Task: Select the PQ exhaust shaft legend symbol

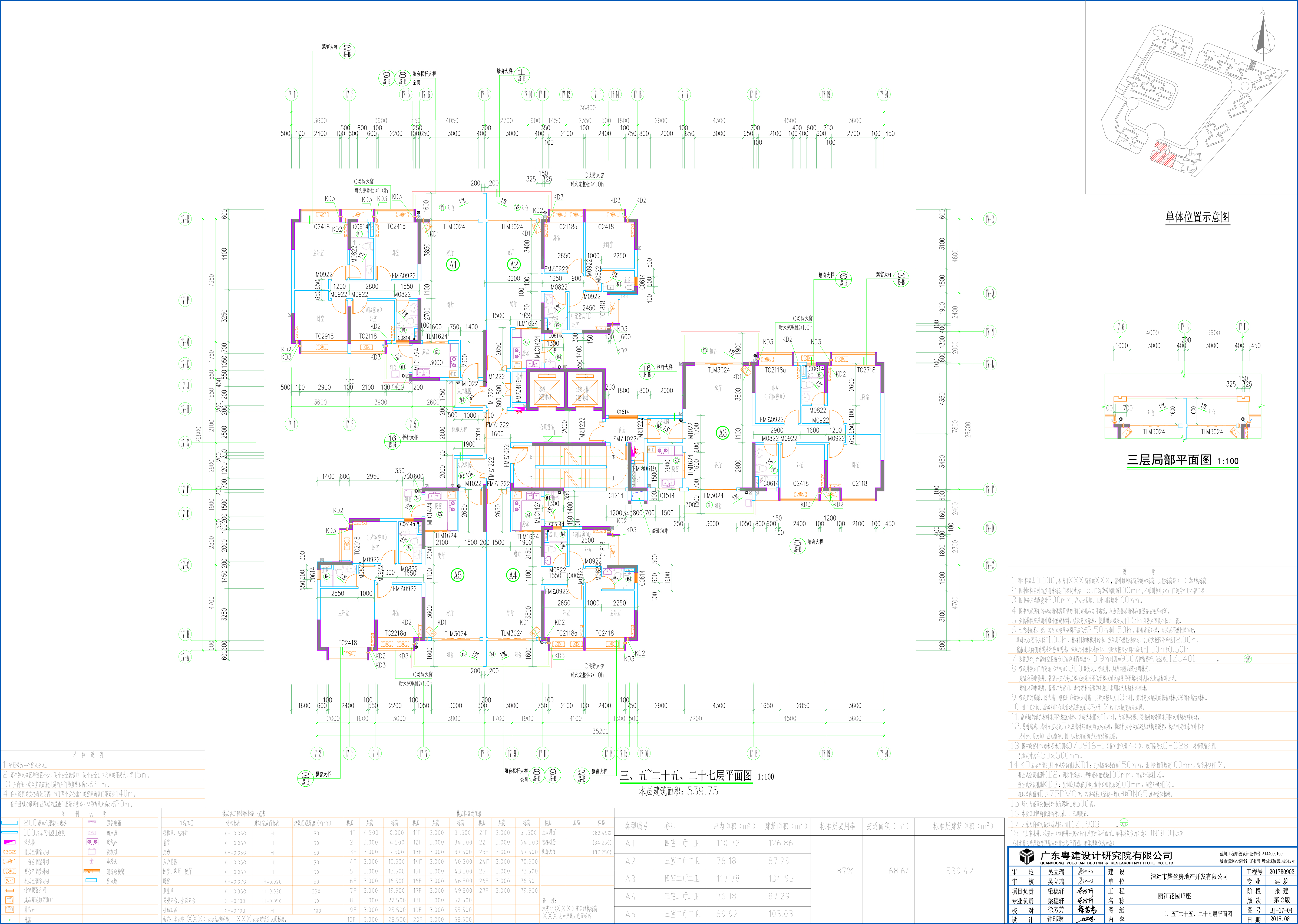Action: click(x=10, y=909)
